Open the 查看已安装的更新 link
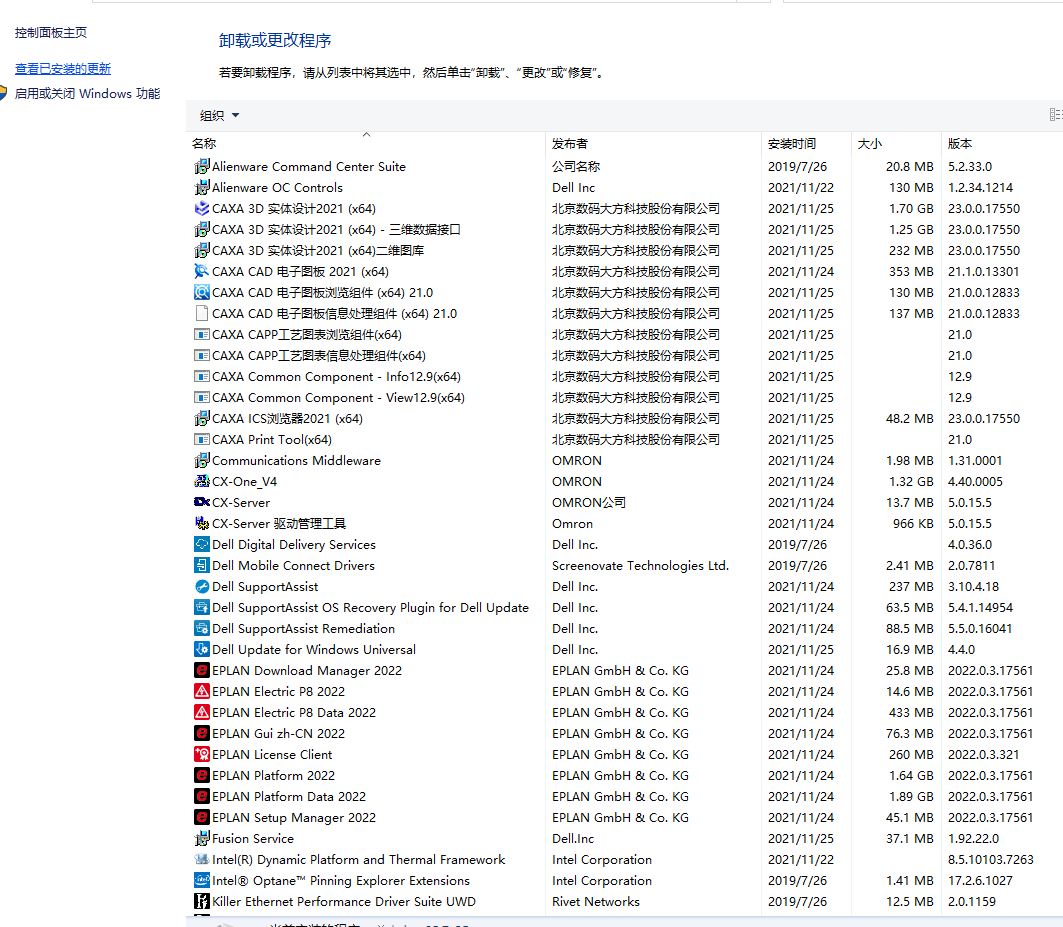This screenshot has width=1063, height=927. [62, 69]
